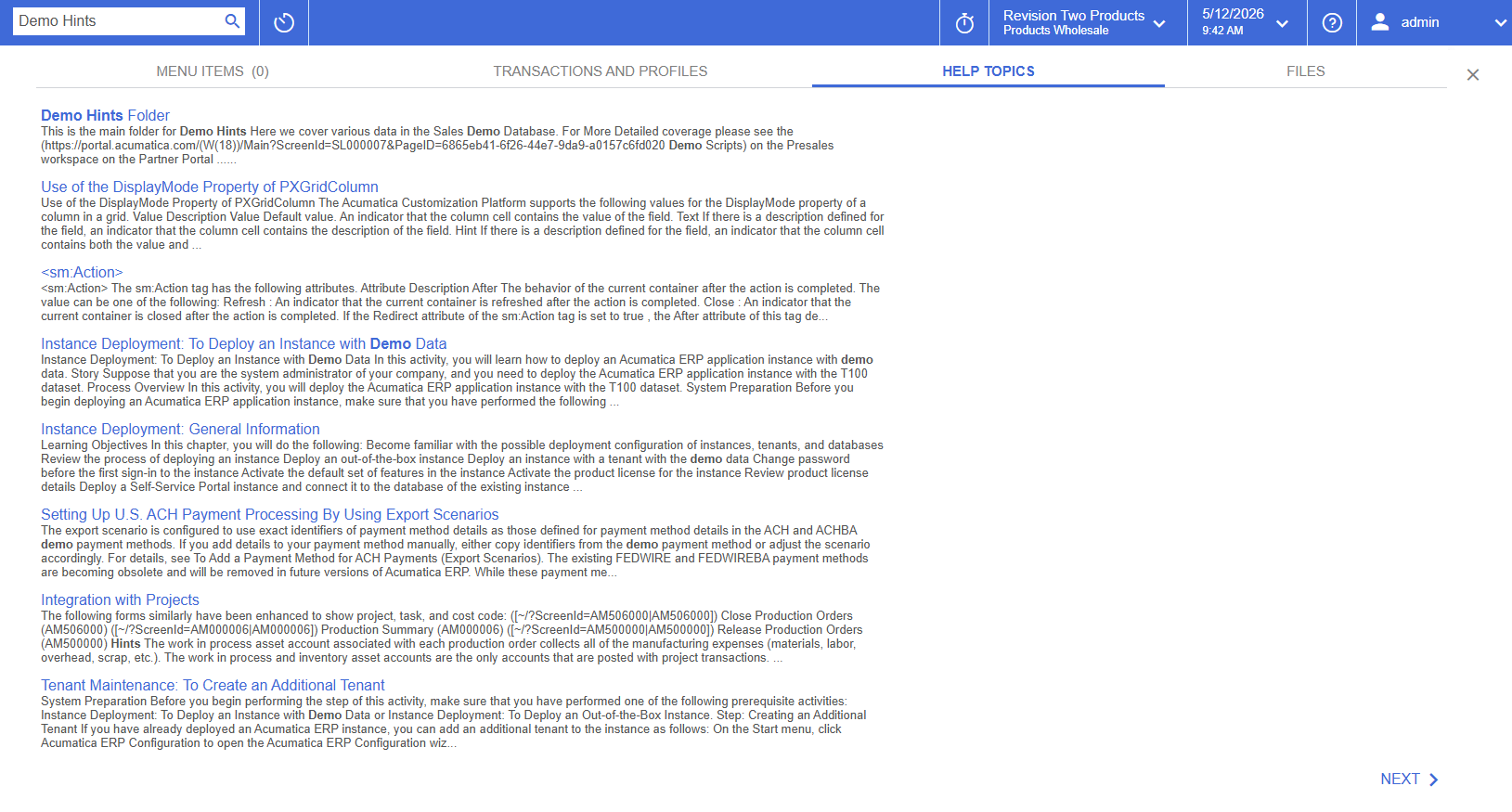Select the Help Topics tab
Screen dimensions: 1512x812
tap(989, 71)
